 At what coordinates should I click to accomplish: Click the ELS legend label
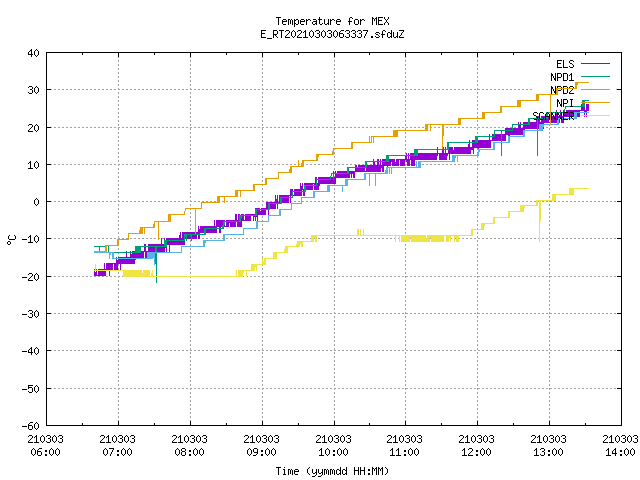pyautogui.click(x=565, y=64)
